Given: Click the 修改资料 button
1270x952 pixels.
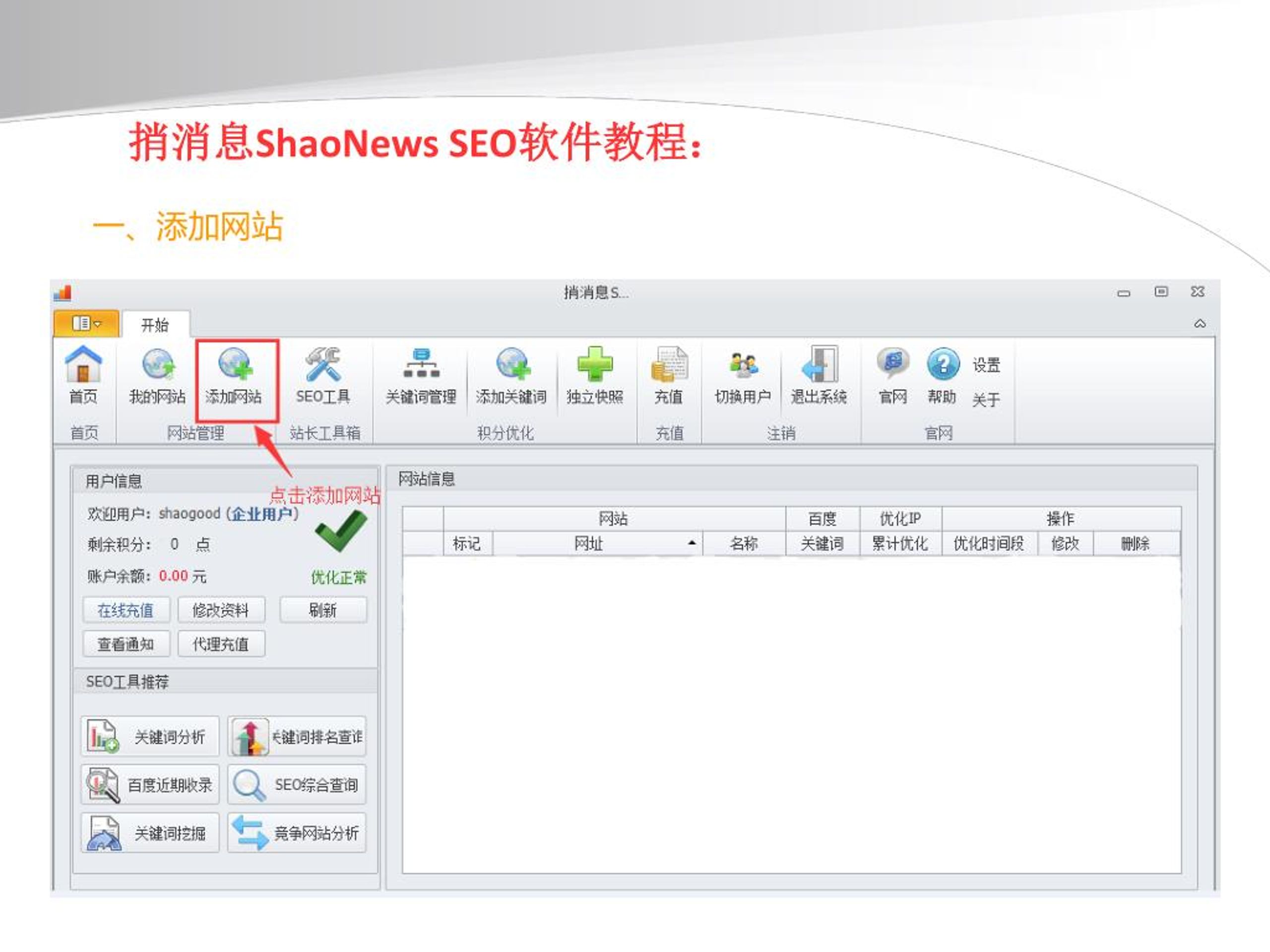Looking at the screenshot, I should [221, 610].
